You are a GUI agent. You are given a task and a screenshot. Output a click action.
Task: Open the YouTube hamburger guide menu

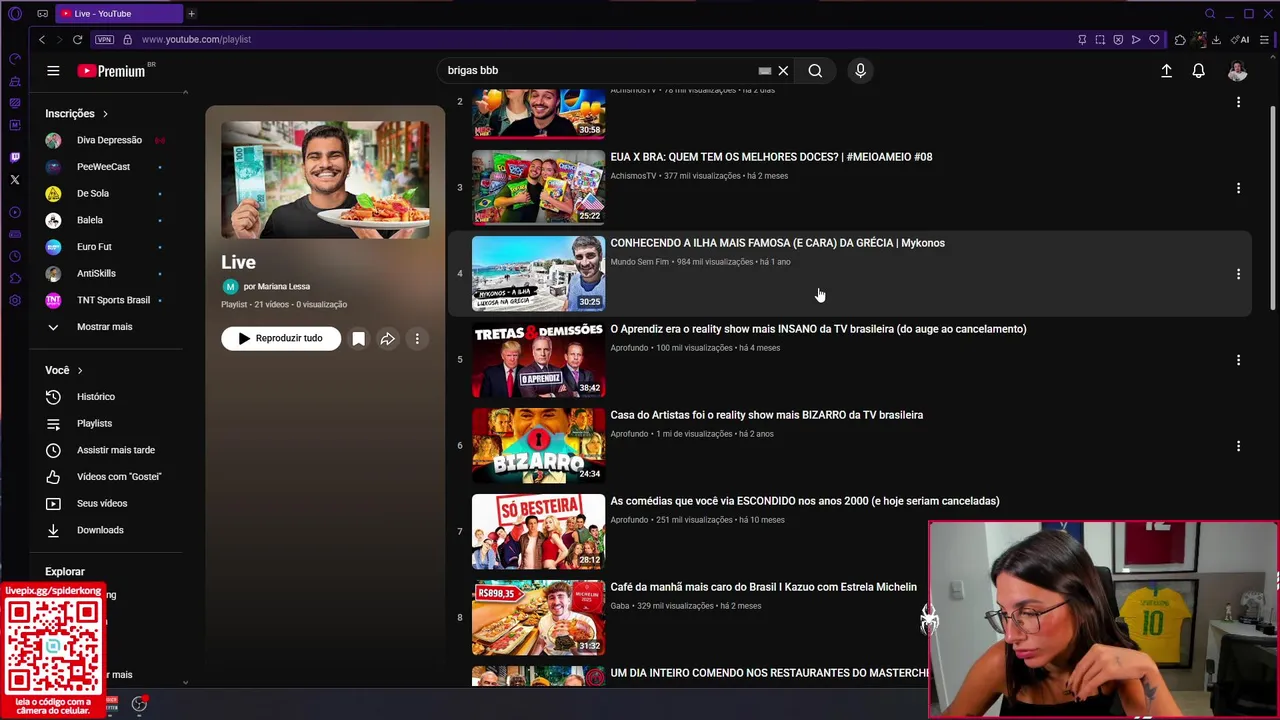53,71
